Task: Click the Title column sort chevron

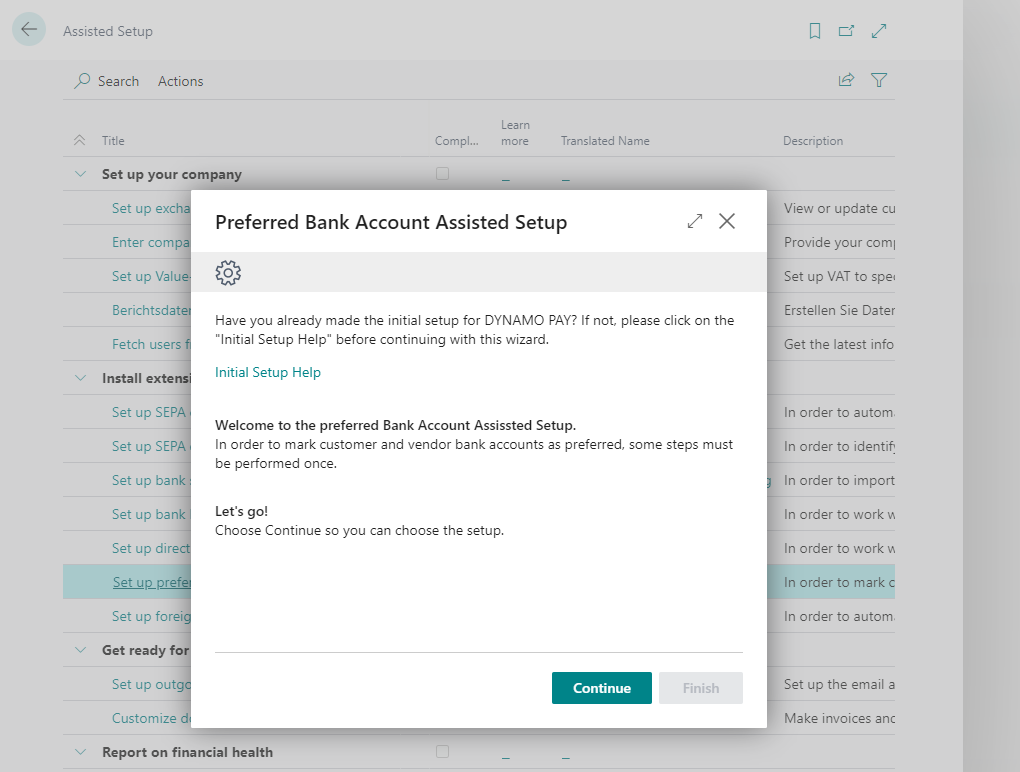Action: [x=80, y=140]
